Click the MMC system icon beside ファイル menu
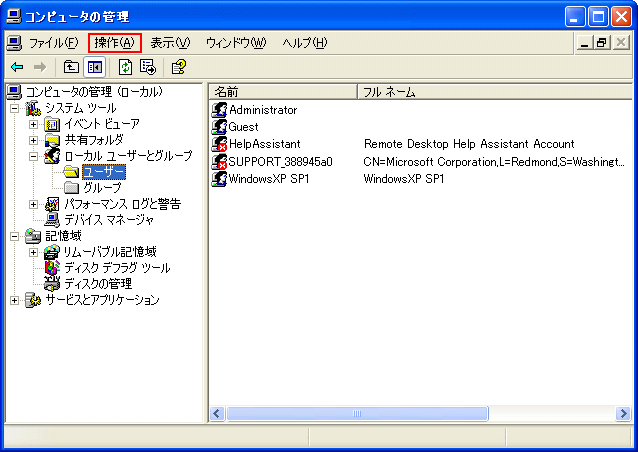This screenshot has height=452, width=638. click(x=15, y=43)
